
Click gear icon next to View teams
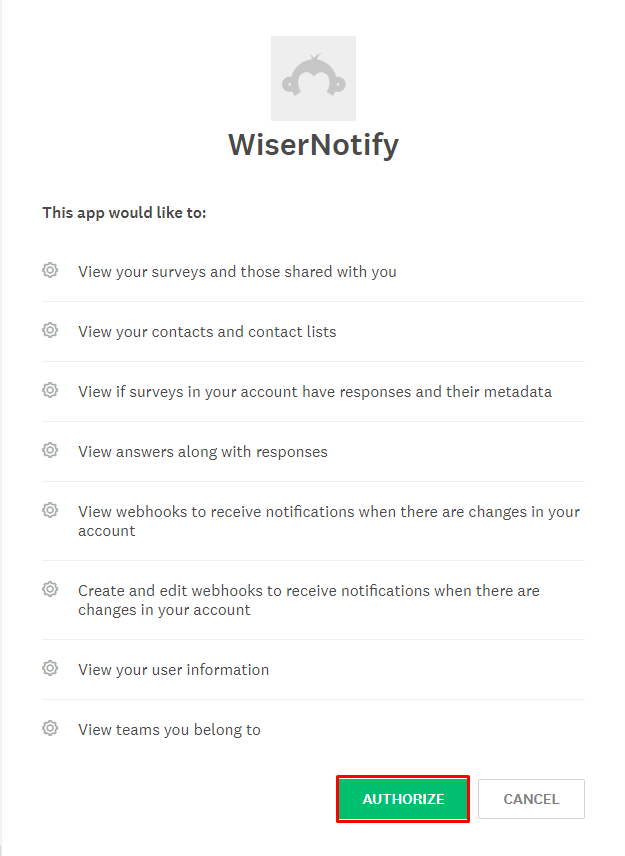coord(50,728)
